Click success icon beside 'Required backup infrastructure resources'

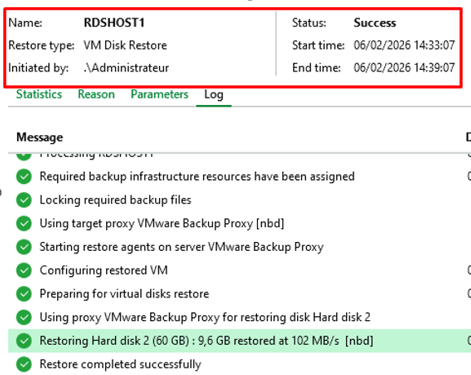24,176
